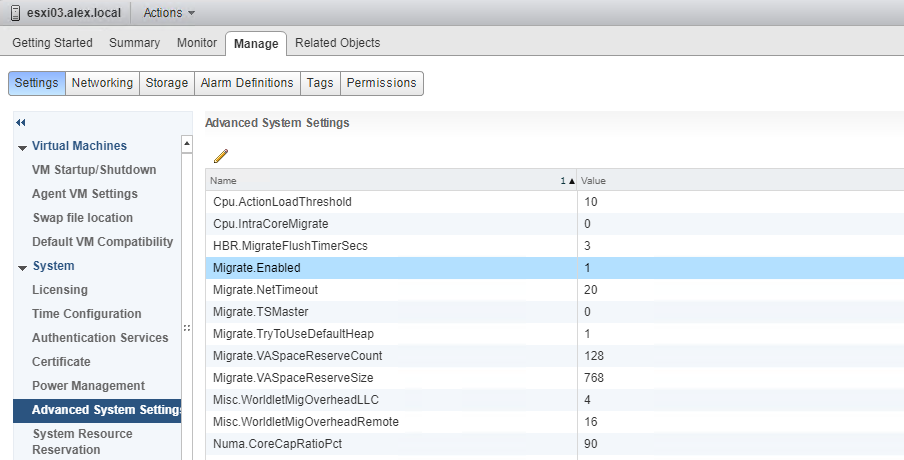Go to the Summary tab

tap(134, 43)
